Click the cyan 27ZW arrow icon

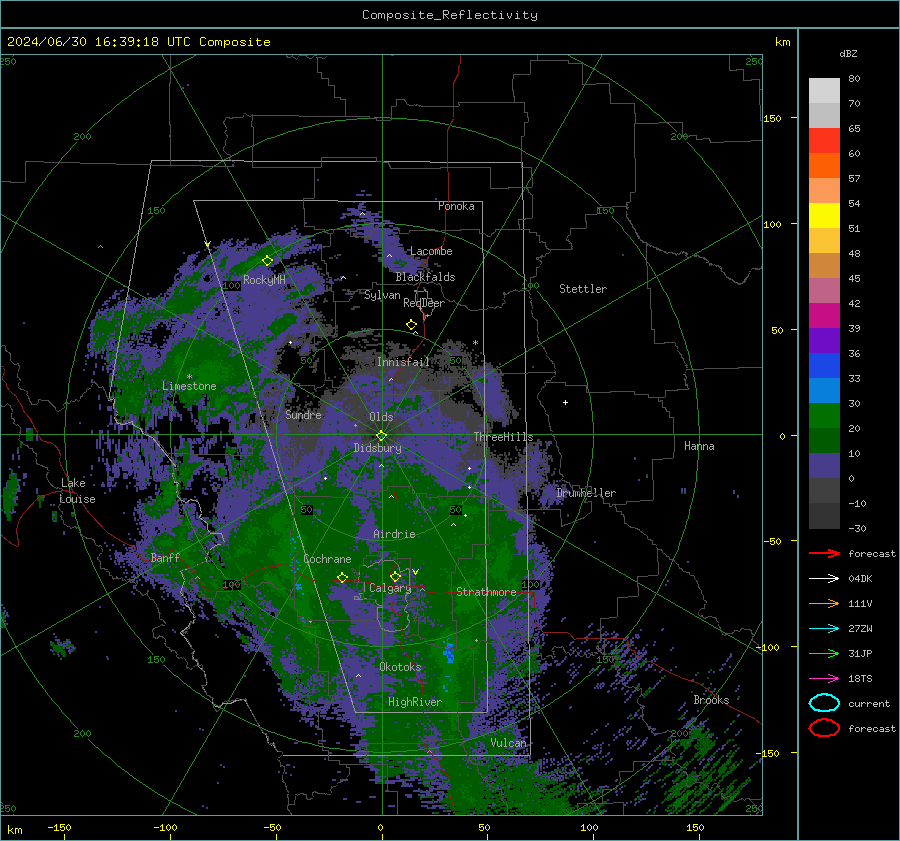[x=824, y=629]
